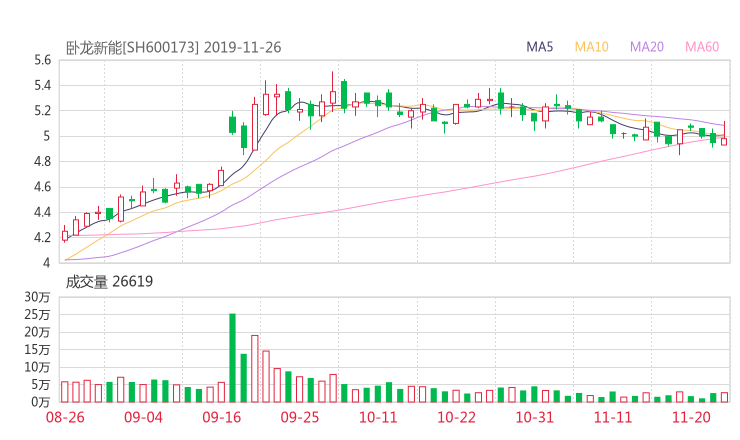Click the 10-31 date axis label
The image size is (740, 440).
[535, 417]
